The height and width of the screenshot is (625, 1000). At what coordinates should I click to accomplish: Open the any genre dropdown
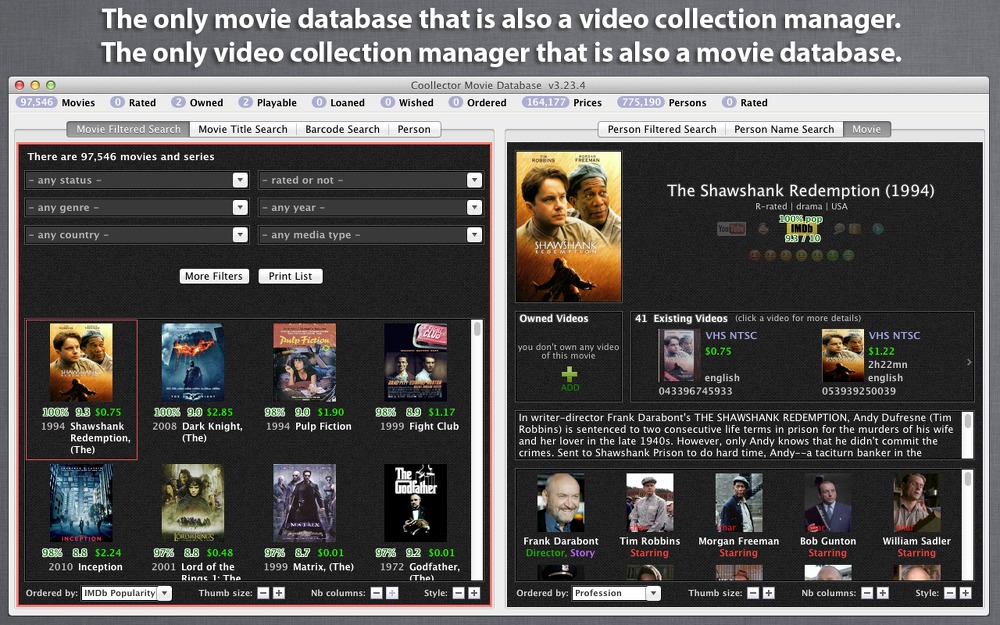click(136, 207)
